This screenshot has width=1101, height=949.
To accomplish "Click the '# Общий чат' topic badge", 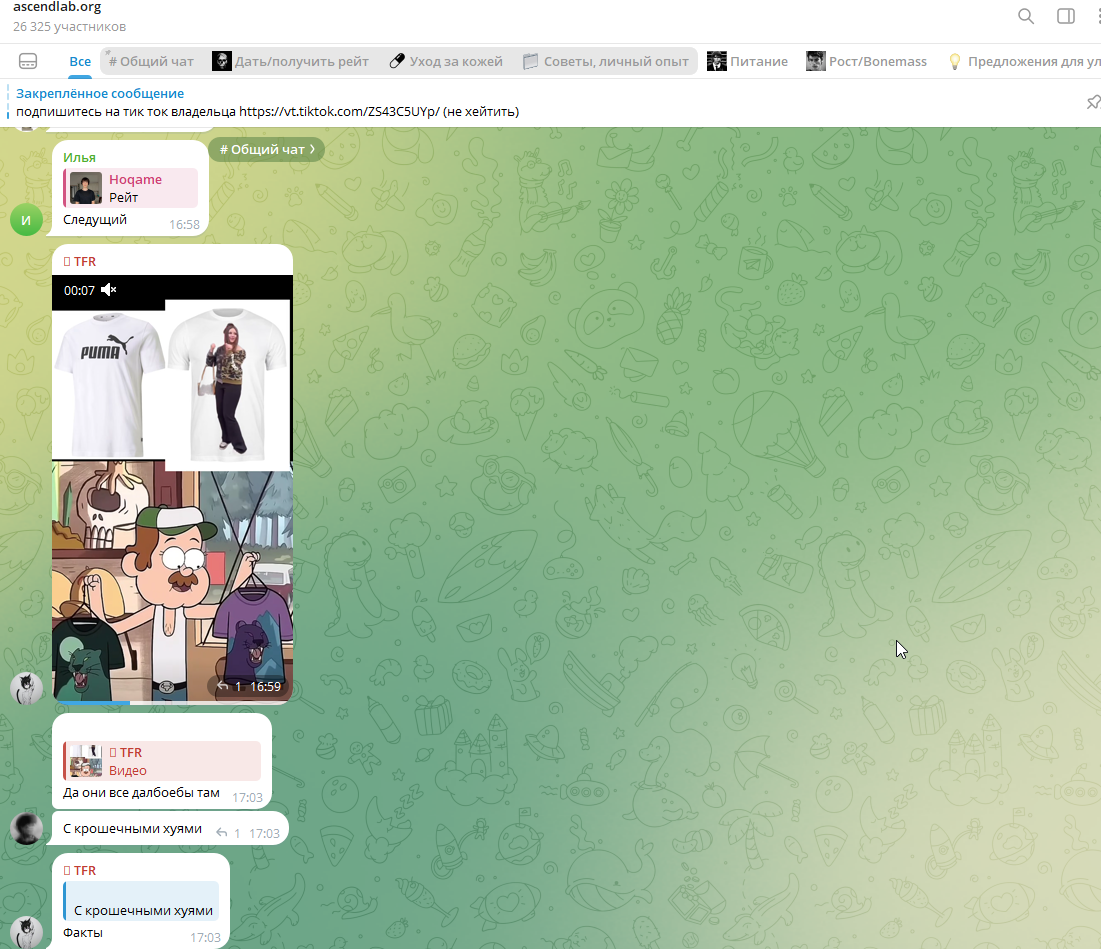I will [267, 150].
